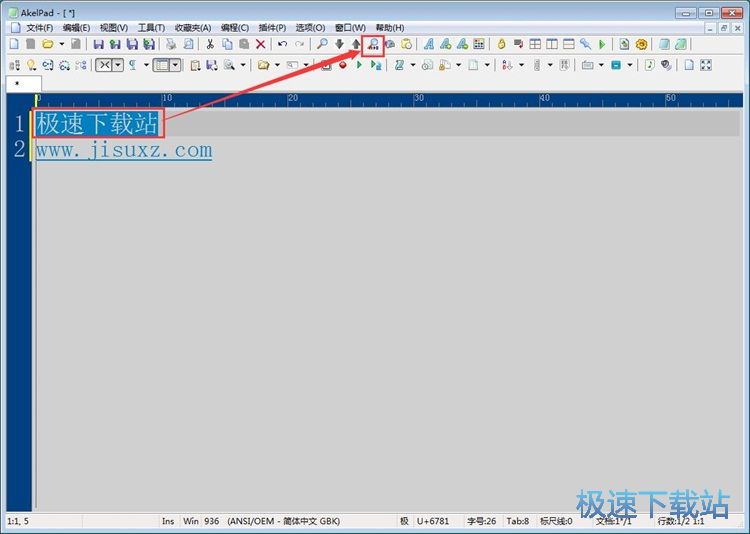The height and width of the screenshot is (534, 750).
Task: Expand the dropdown arrow beside the X toggle button
Action: [x=118, y=65]
